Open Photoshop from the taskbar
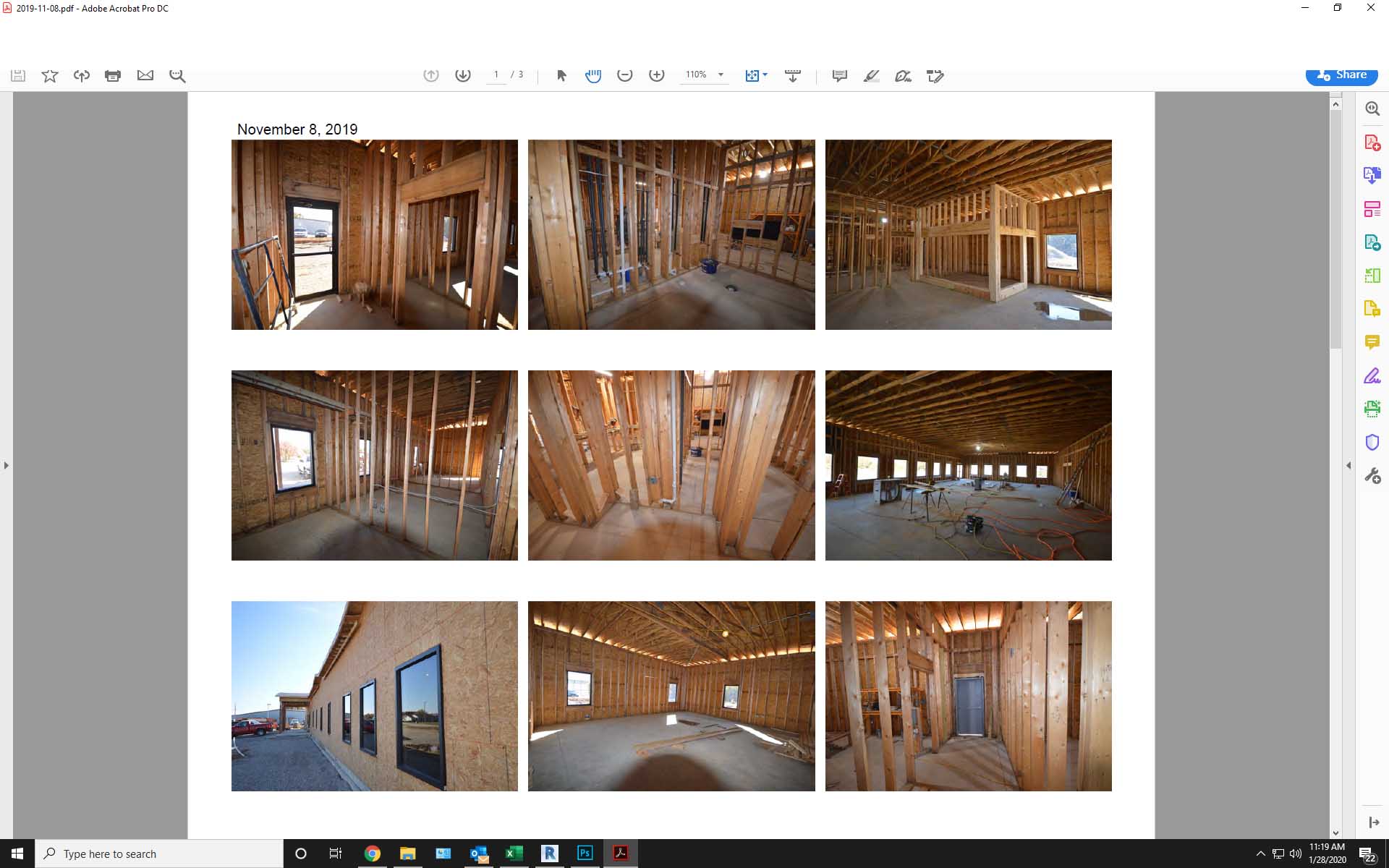1389x868 pixels. click(x=585, y=854)
